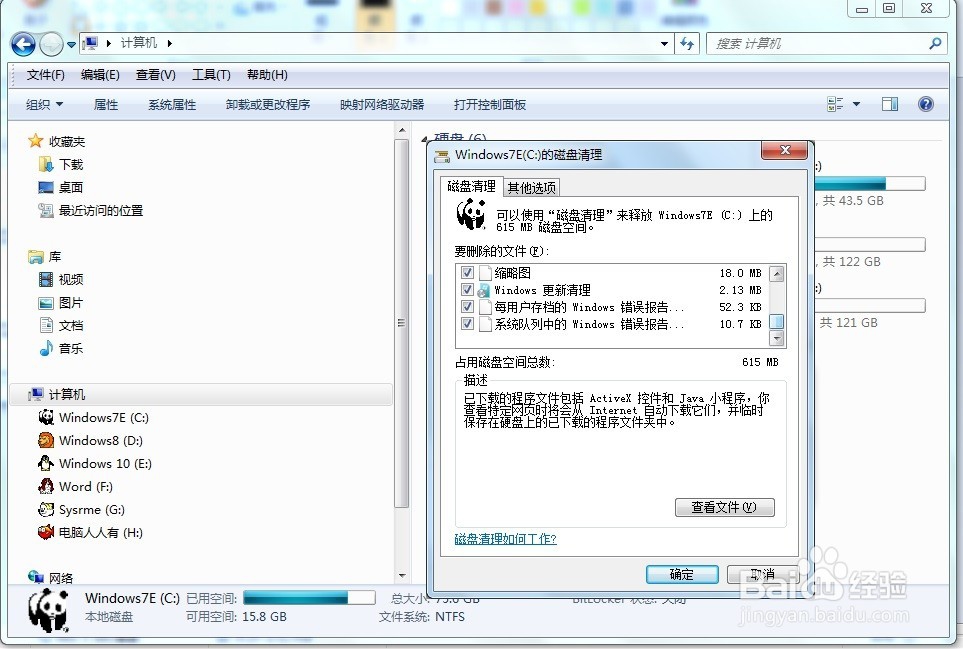Click 打开控制面板
This screenshot has width=963, height=649.
point(490,104)
